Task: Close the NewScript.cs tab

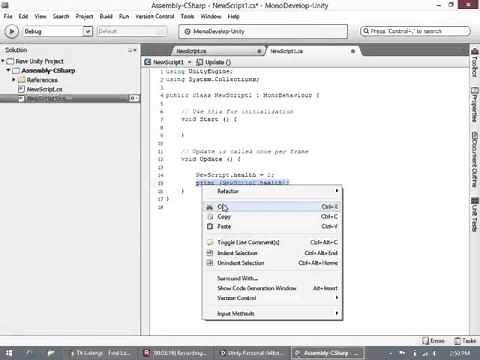Action: (x=259, y=51)
